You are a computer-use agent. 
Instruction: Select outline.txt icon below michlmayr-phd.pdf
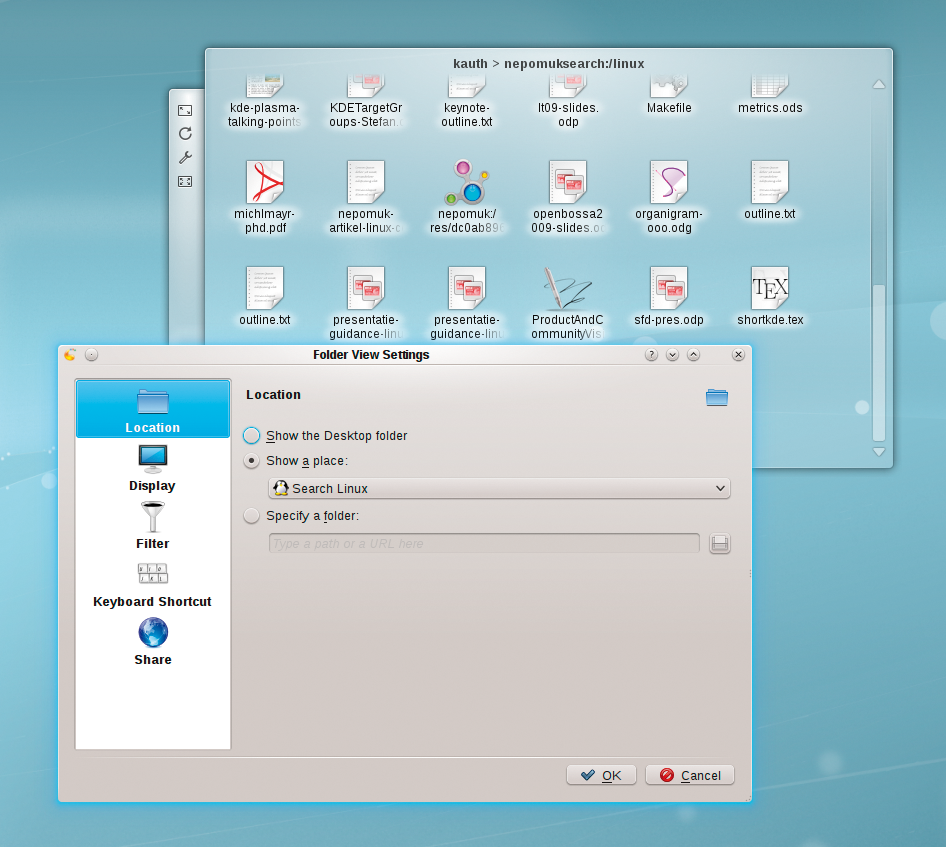[265, 288]
